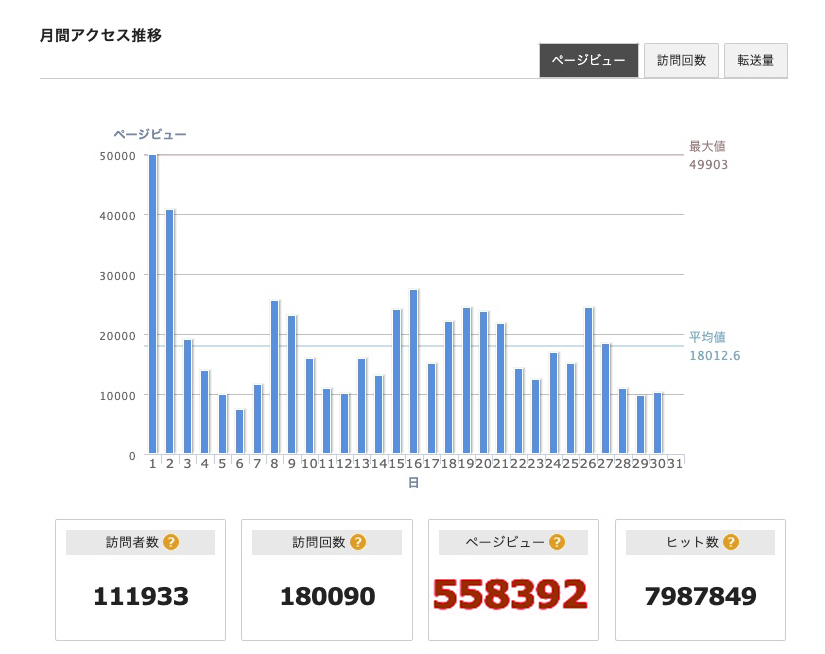This screenshot has height=654, width=825.
Task: Click the ヒット数 card header label
Action: tap(692, 542)
